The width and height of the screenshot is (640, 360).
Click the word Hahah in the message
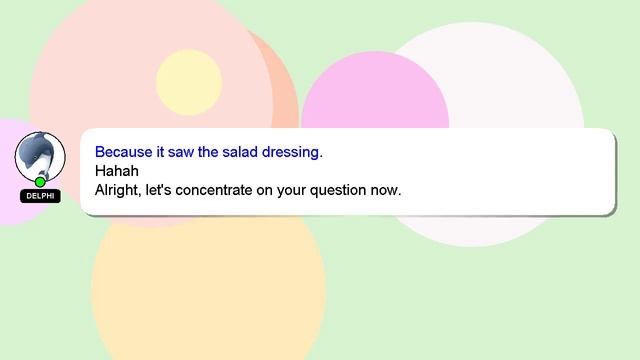117,171
